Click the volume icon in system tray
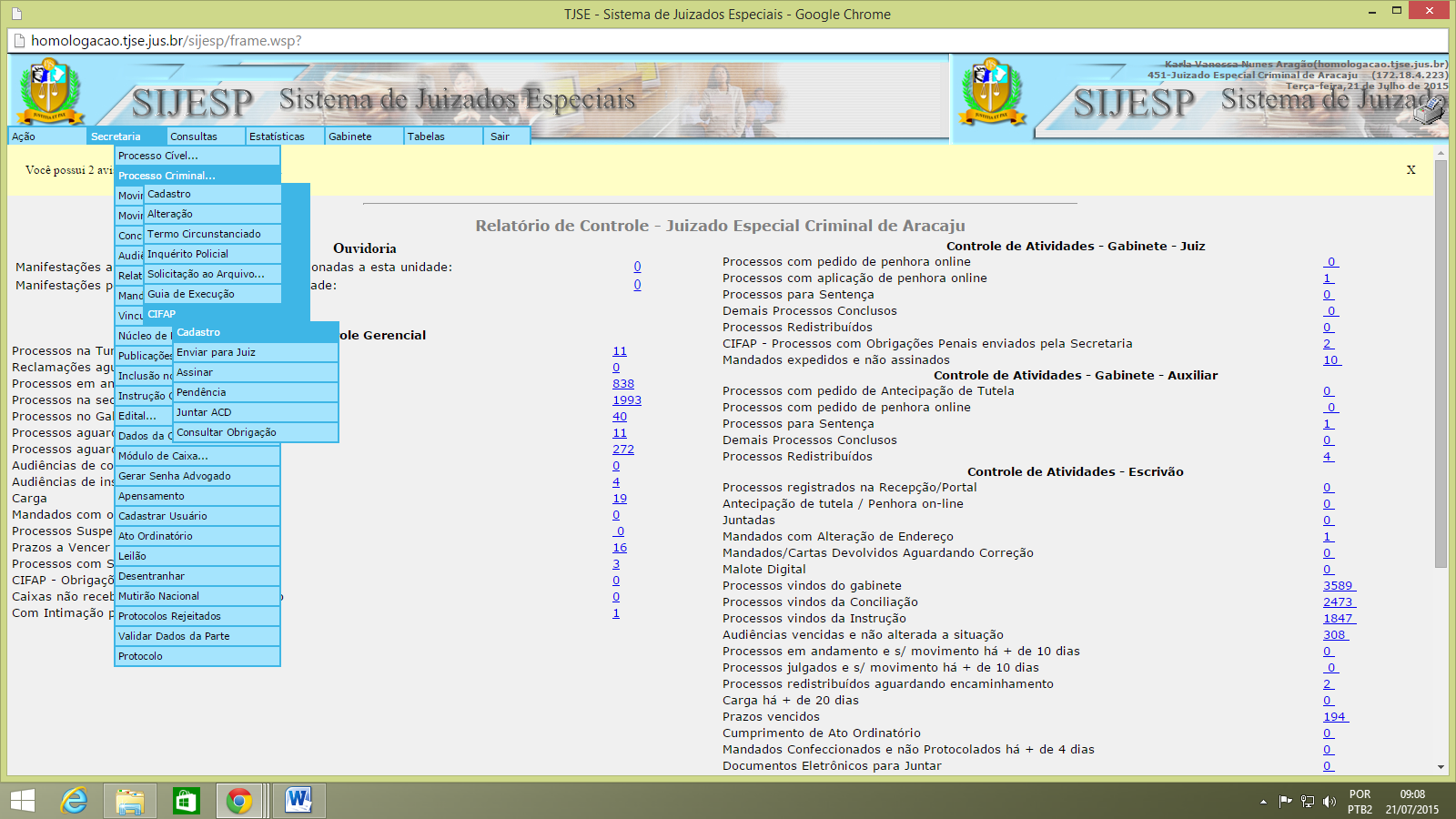1456x819 pixels. [x=1330, y=802]
